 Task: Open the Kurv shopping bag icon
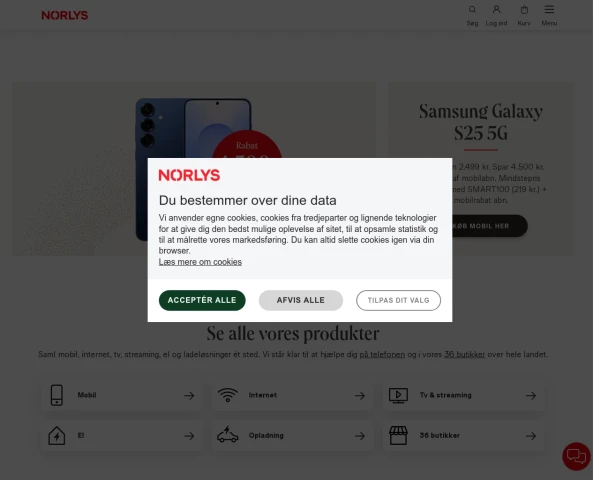(x=524, y=10)
